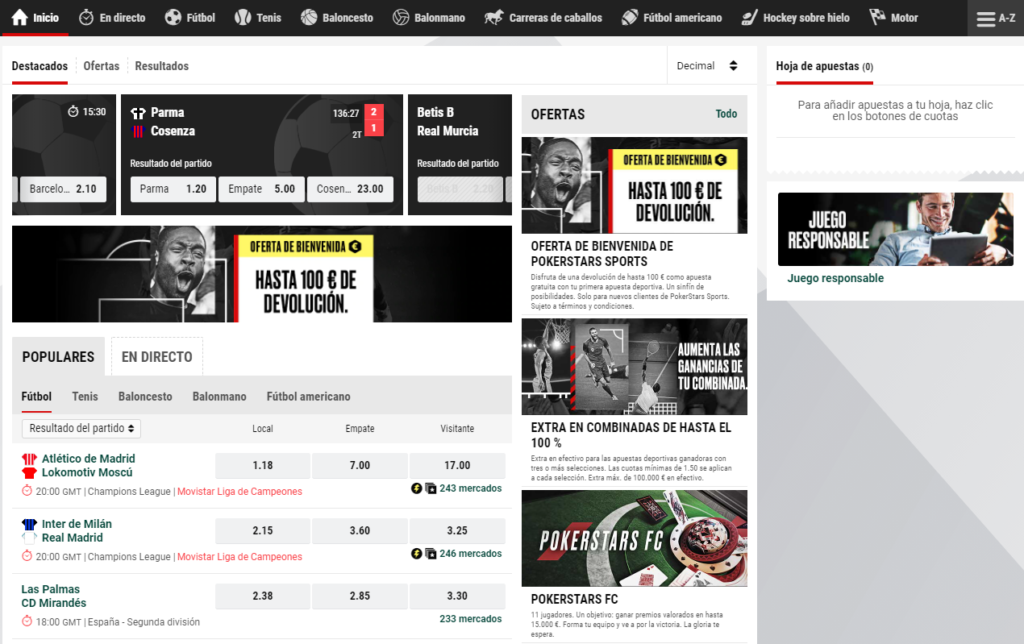Image resolution: width=1024 pixels, height=644 pixels.
Task: Open the Juego Responsable banner image
Action: 895,229
